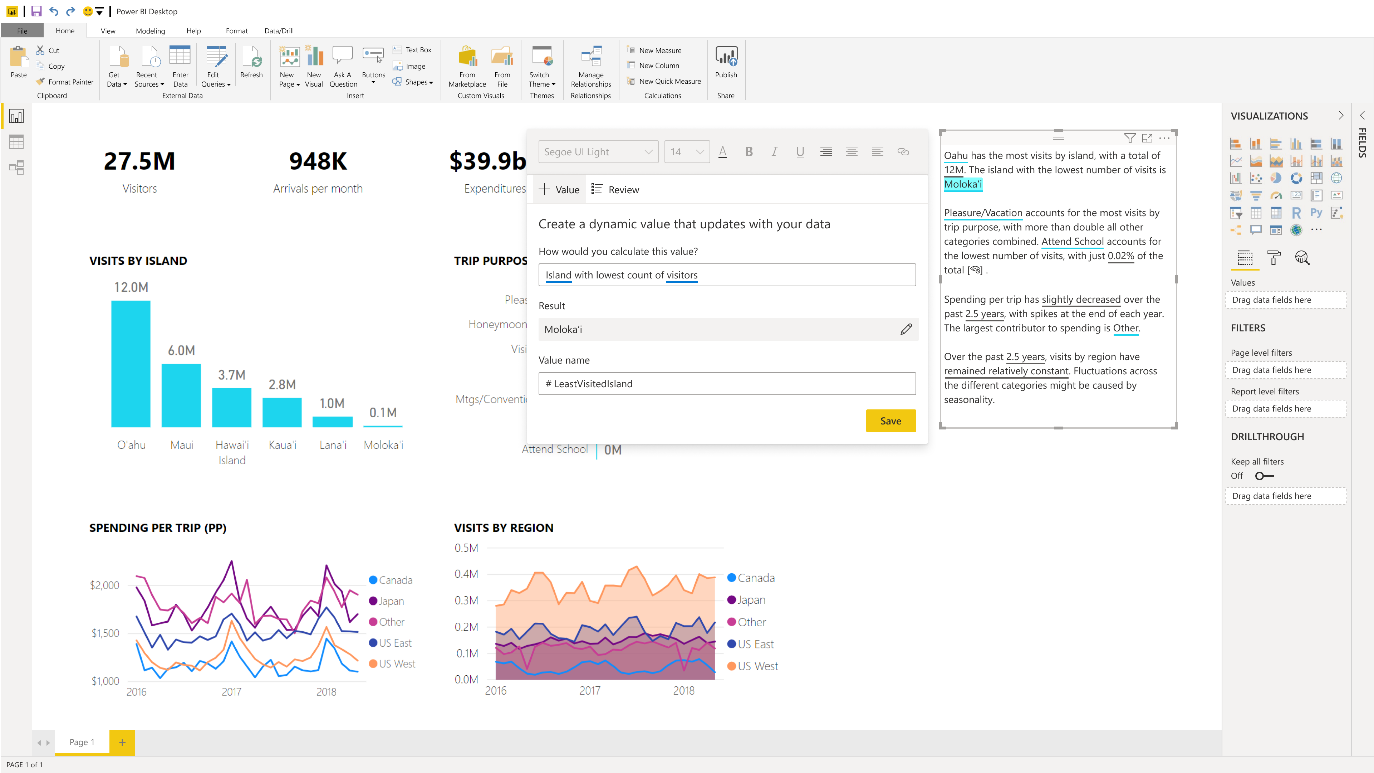Toggle bold formatting in text toolbar

[749, 152]
